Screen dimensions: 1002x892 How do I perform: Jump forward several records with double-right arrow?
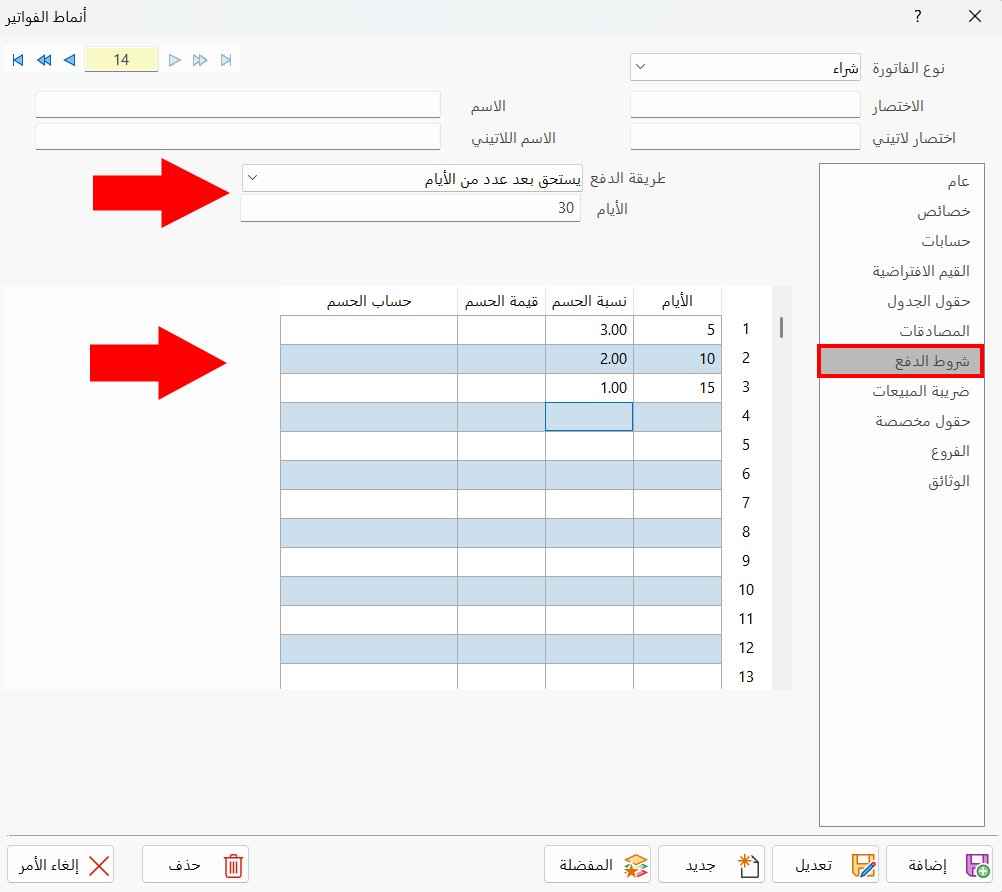(200, 60)
